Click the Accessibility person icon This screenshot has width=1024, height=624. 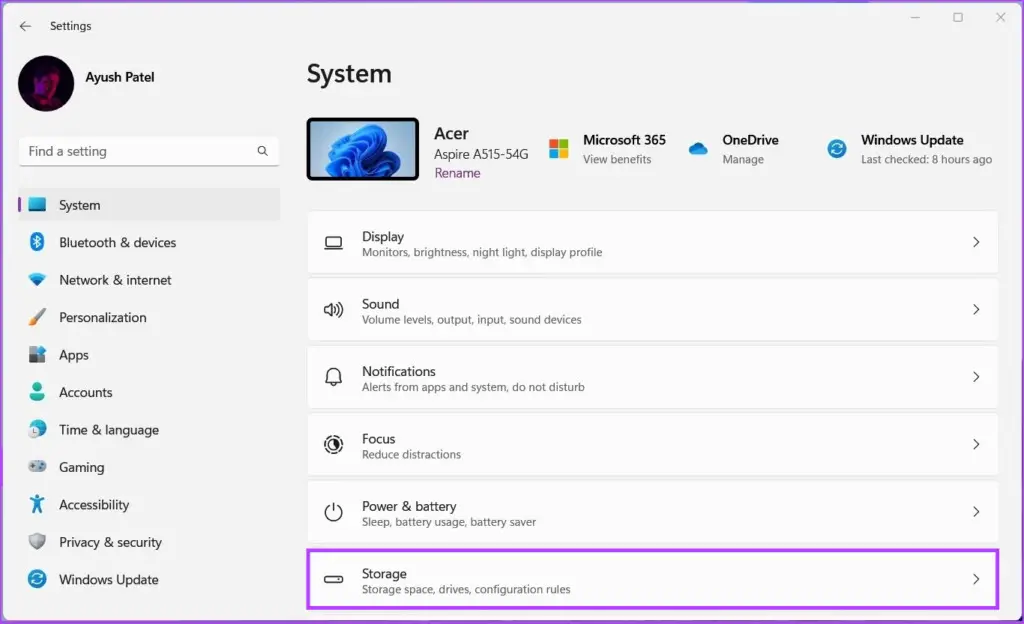[x=37, y=504]
